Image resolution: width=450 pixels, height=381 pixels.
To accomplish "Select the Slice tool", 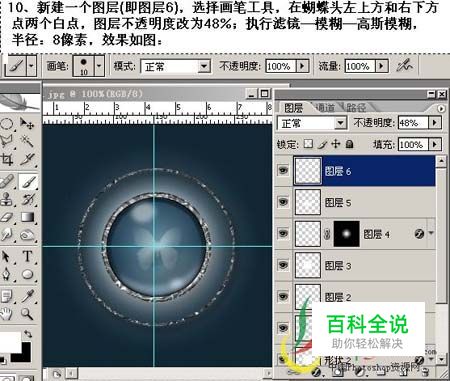I will pos(27,159).
